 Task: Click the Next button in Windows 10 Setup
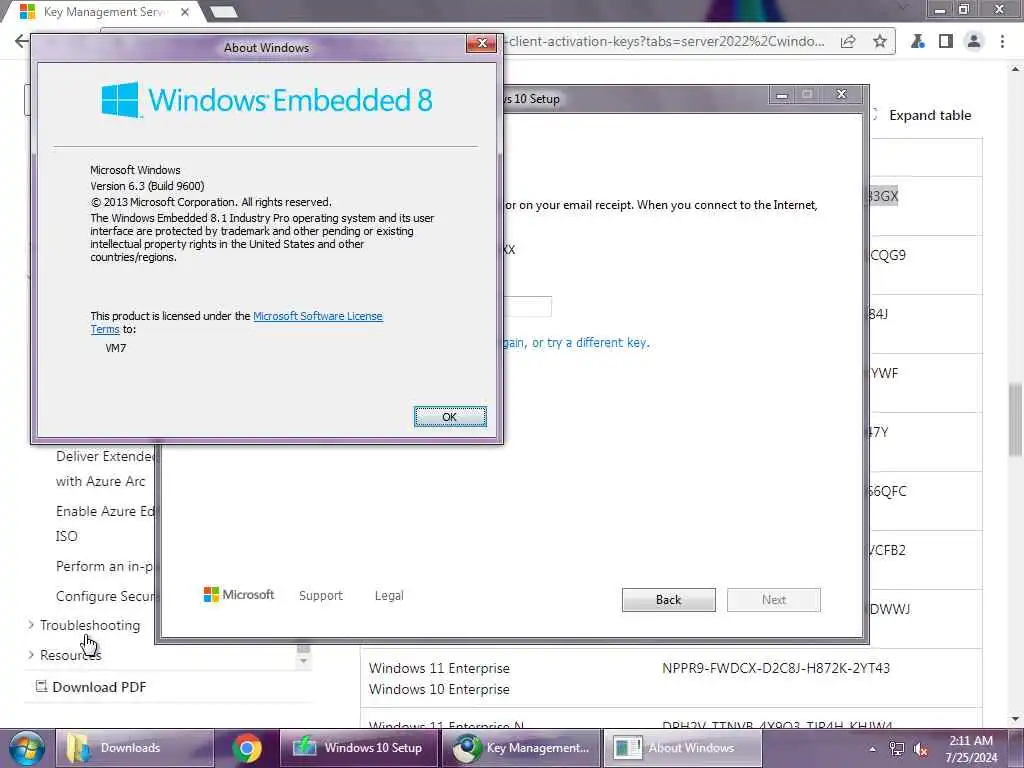click(773, 600)
